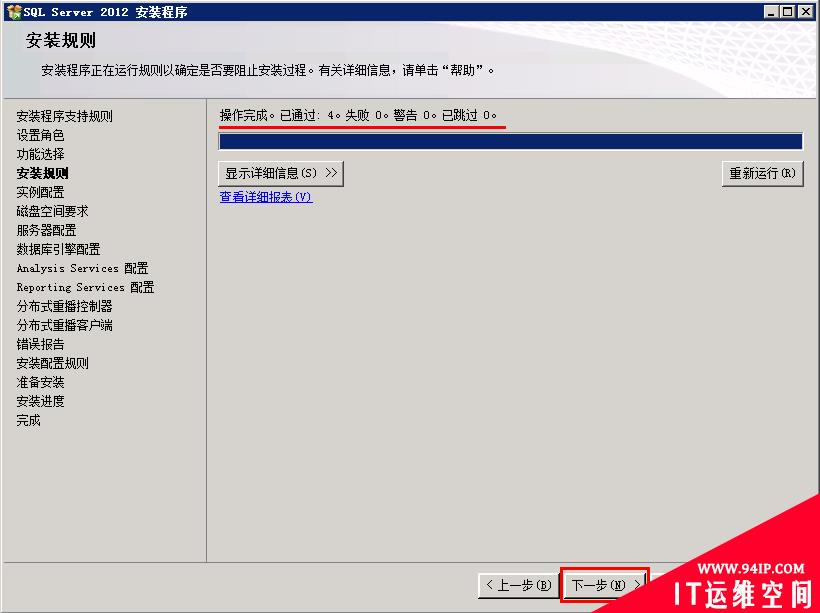Click the 显示详细信息(S) >> button

click(281, 173)
